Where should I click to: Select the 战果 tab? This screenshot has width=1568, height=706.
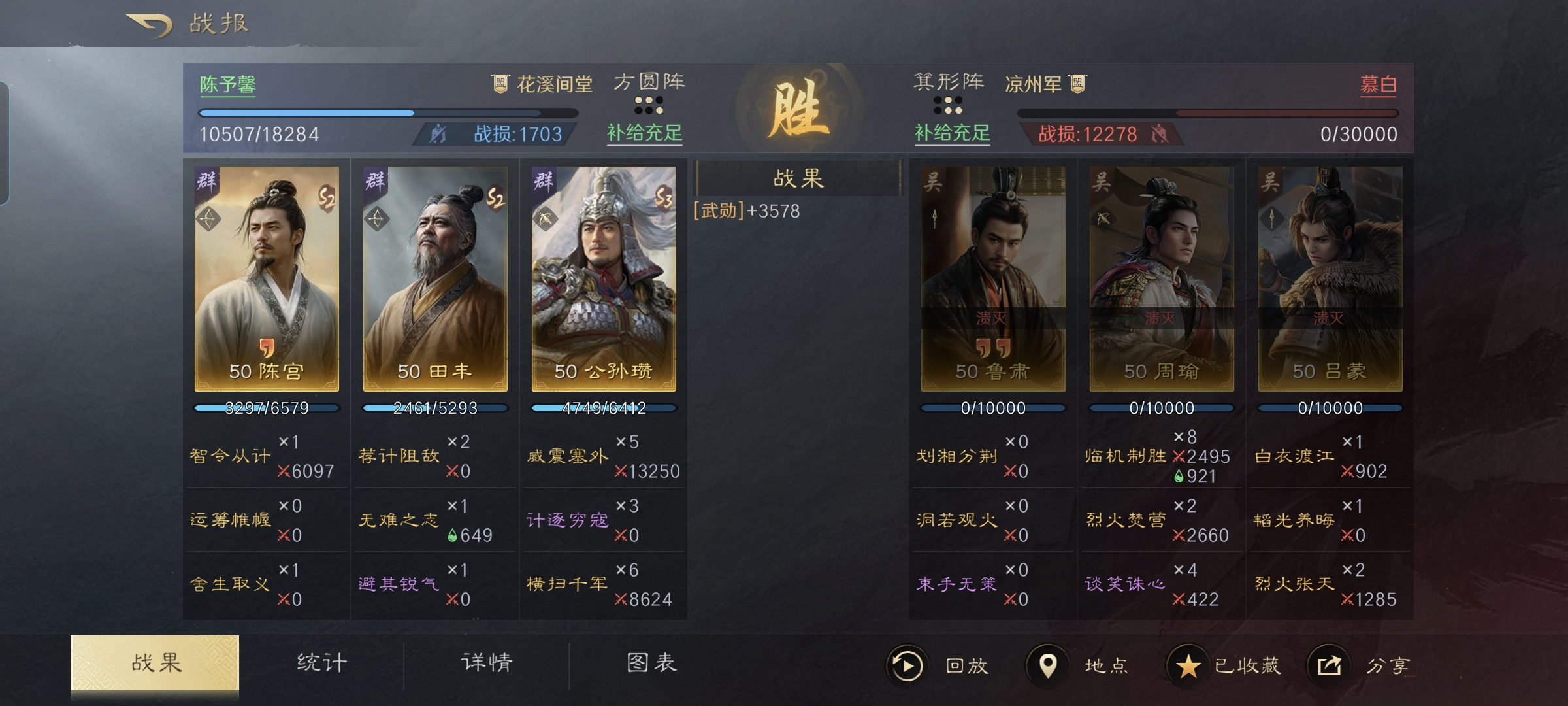155,663
